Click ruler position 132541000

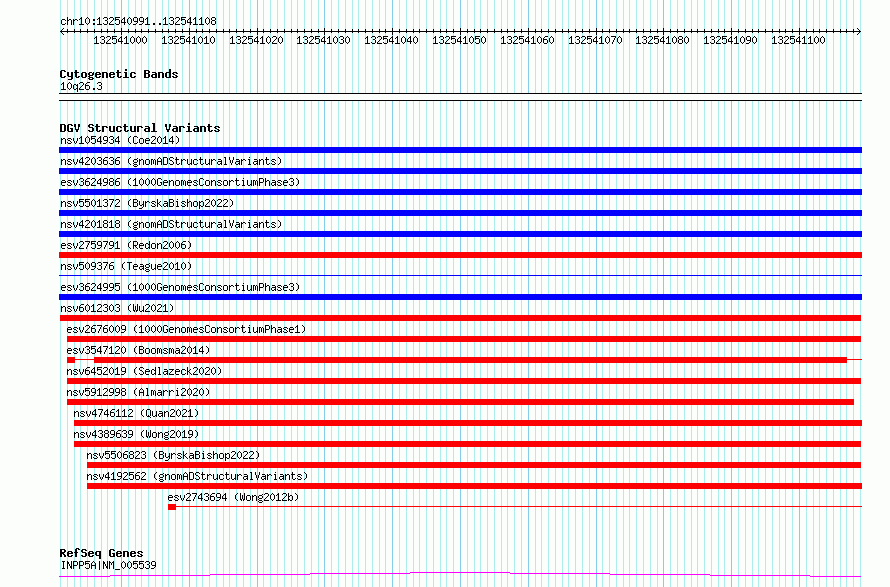(120, 40)
